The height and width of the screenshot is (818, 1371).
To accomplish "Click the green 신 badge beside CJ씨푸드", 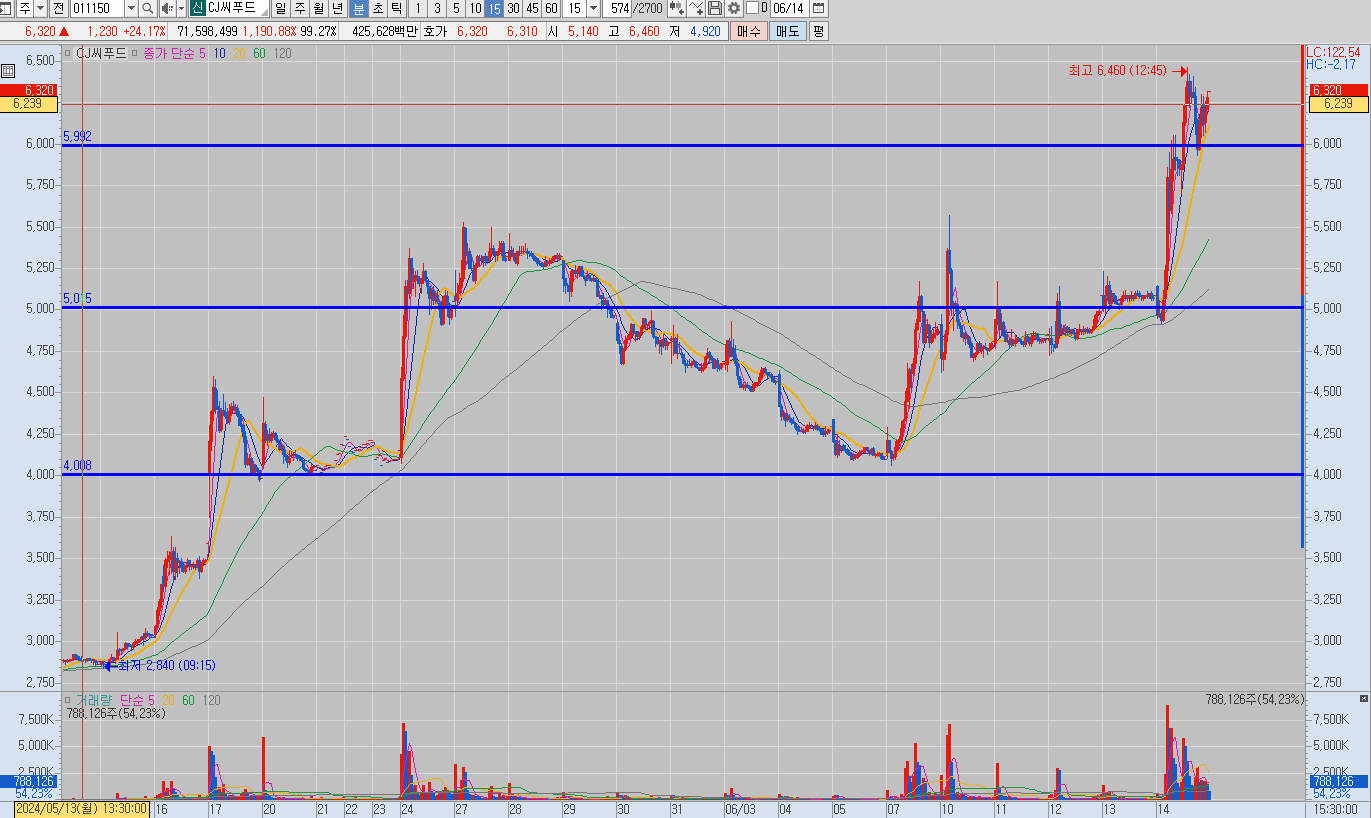I will pyautogui.click(x=198, y=8).
